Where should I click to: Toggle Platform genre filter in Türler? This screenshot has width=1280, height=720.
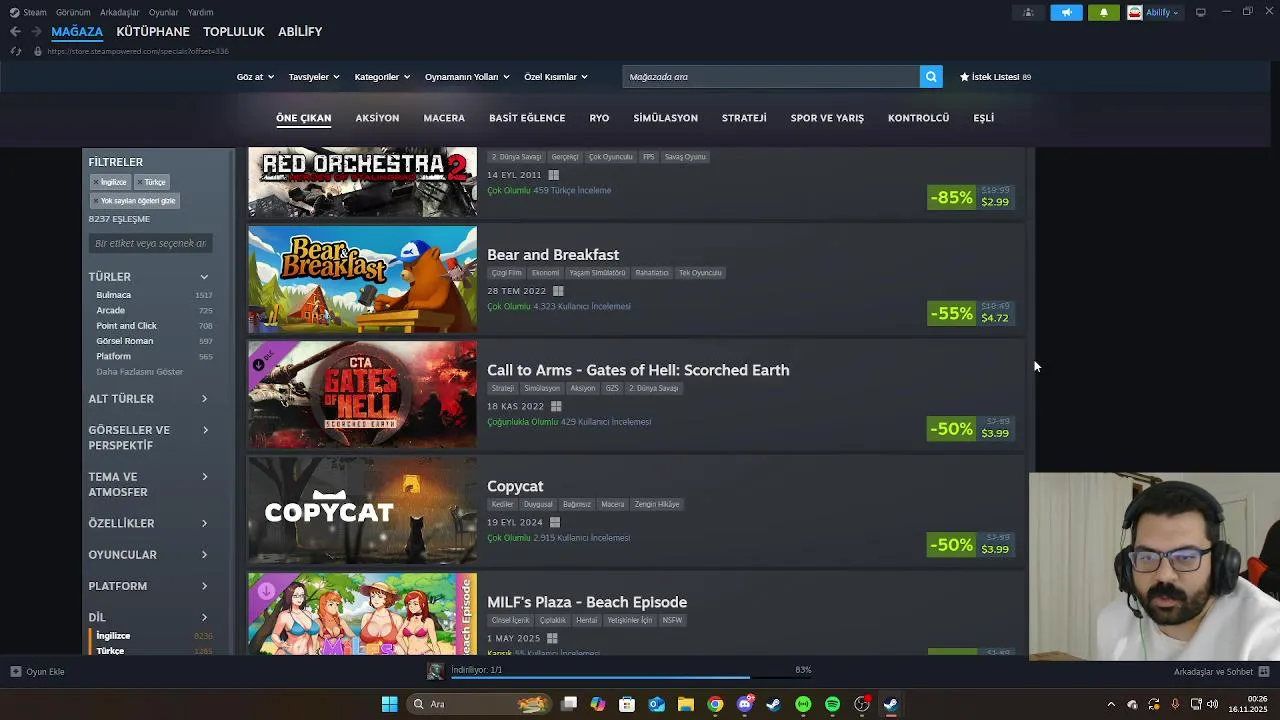pyautogui.click(x=154, y=357)
